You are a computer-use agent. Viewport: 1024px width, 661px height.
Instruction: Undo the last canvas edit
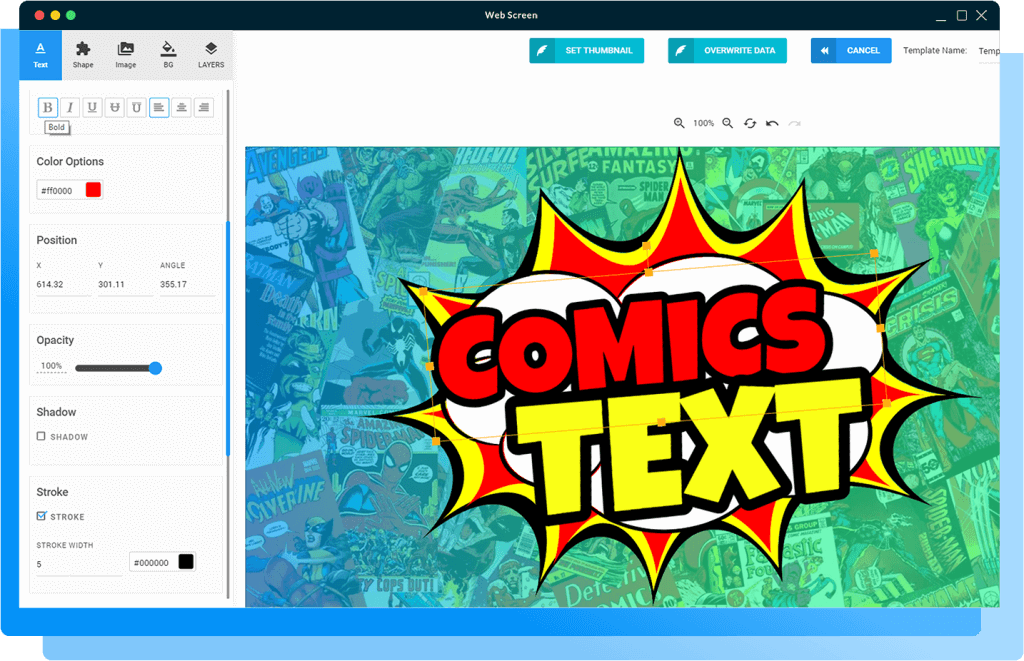pos(771,122)
